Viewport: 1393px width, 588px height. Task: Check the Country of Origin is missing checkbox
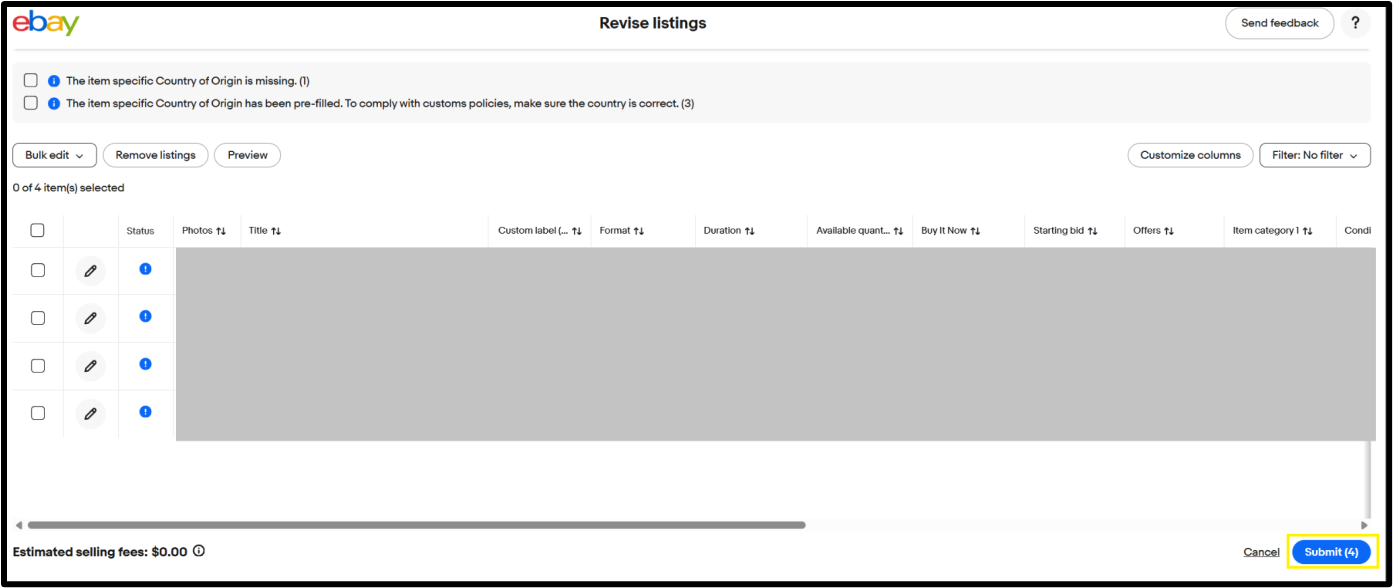[x=31, y=80]
